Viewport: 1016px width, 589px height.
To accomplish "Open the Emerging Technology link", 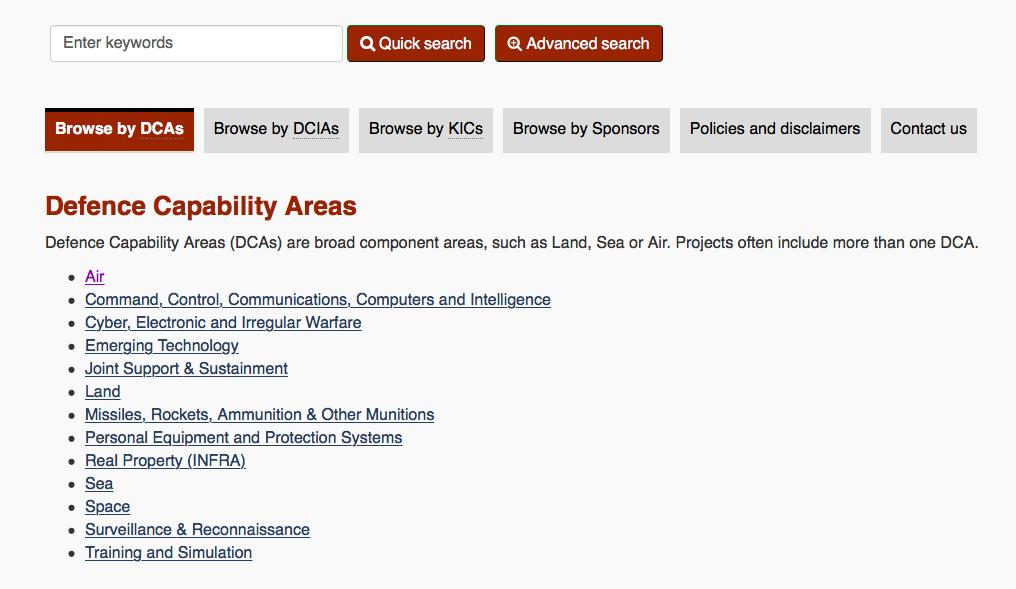I will pyautogui.click(x=162, y=345).
